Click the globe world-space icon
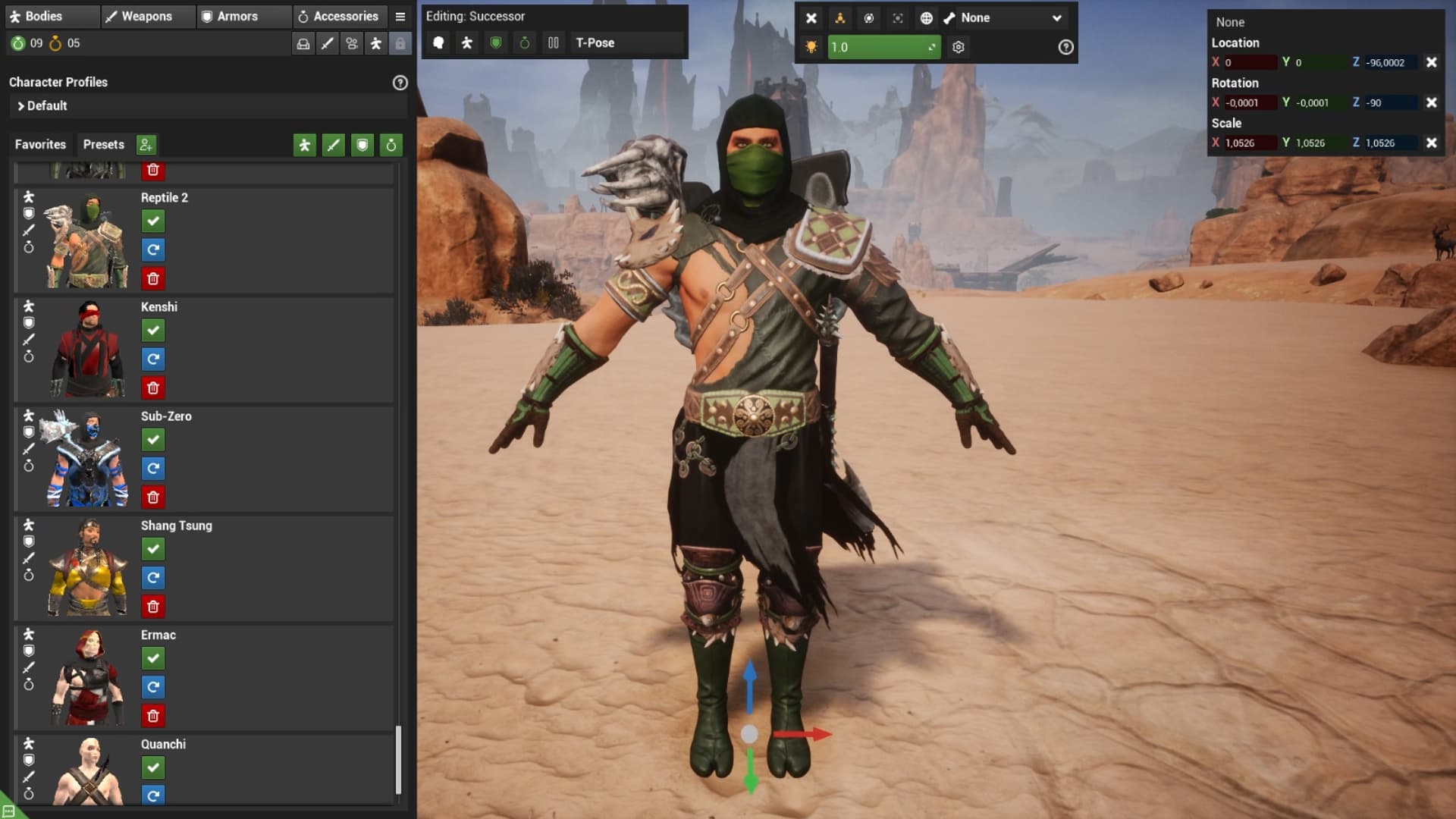The height and width of the screenshot is (819, 1456). [x=926, y=18]
